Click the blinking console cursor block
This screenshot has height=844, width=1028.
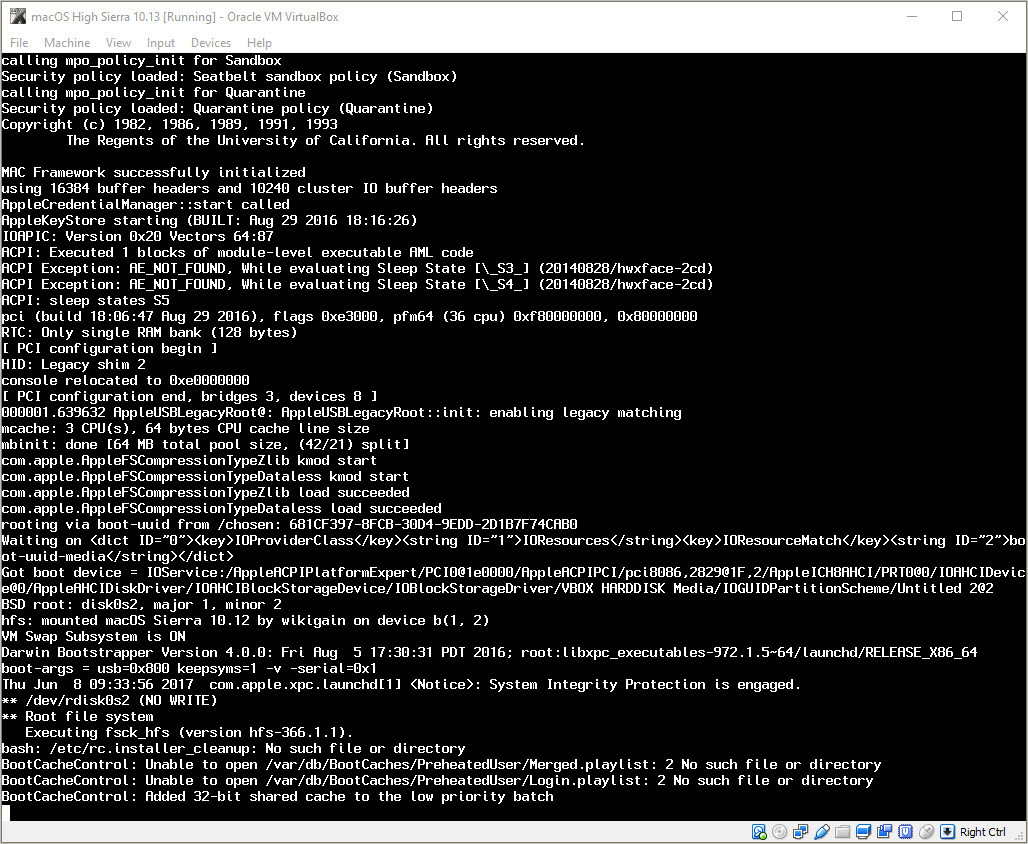tap(6, 813)
